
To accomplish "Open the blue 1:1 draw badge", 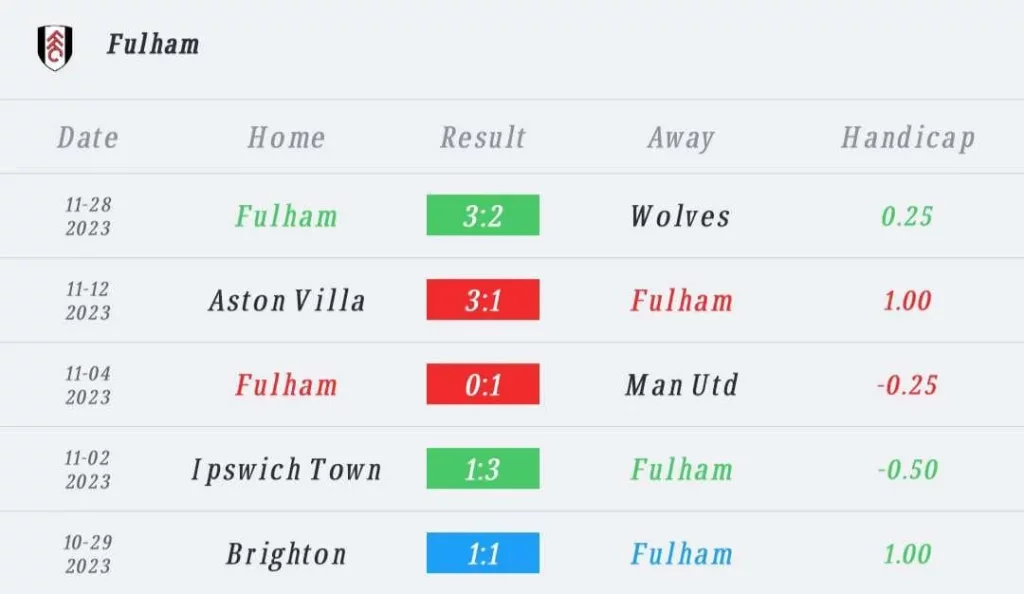I will 483,554.
